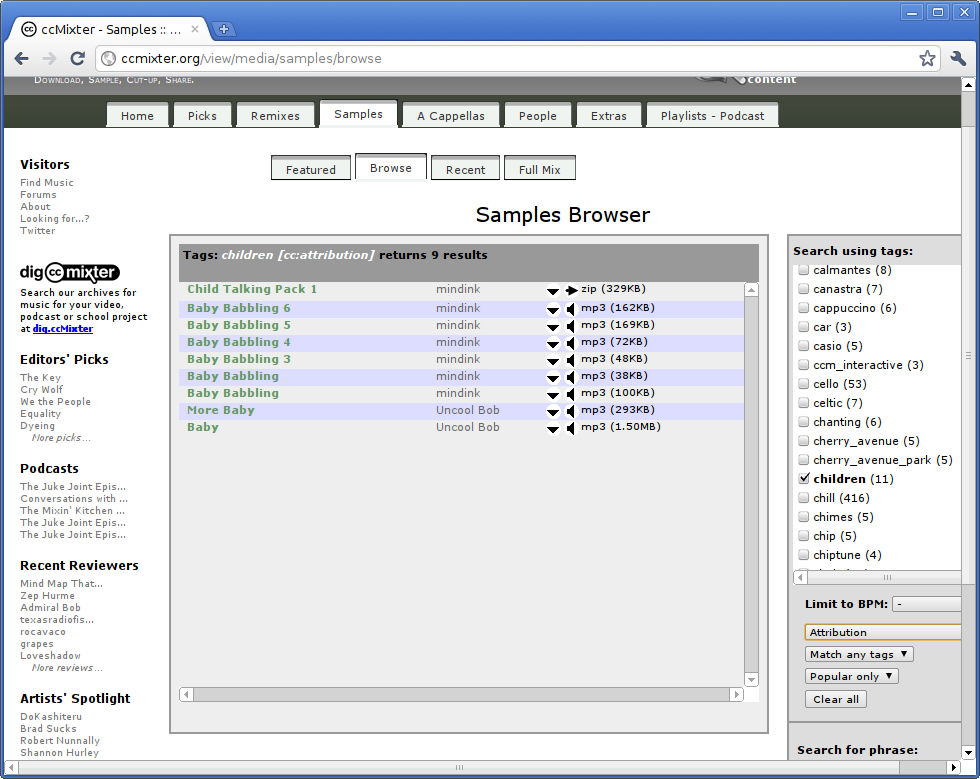Image resolution: width=980 pixels, height=779 pixels.
Task: Click the results list horizontal scrollbar
Action: point(461,694)
